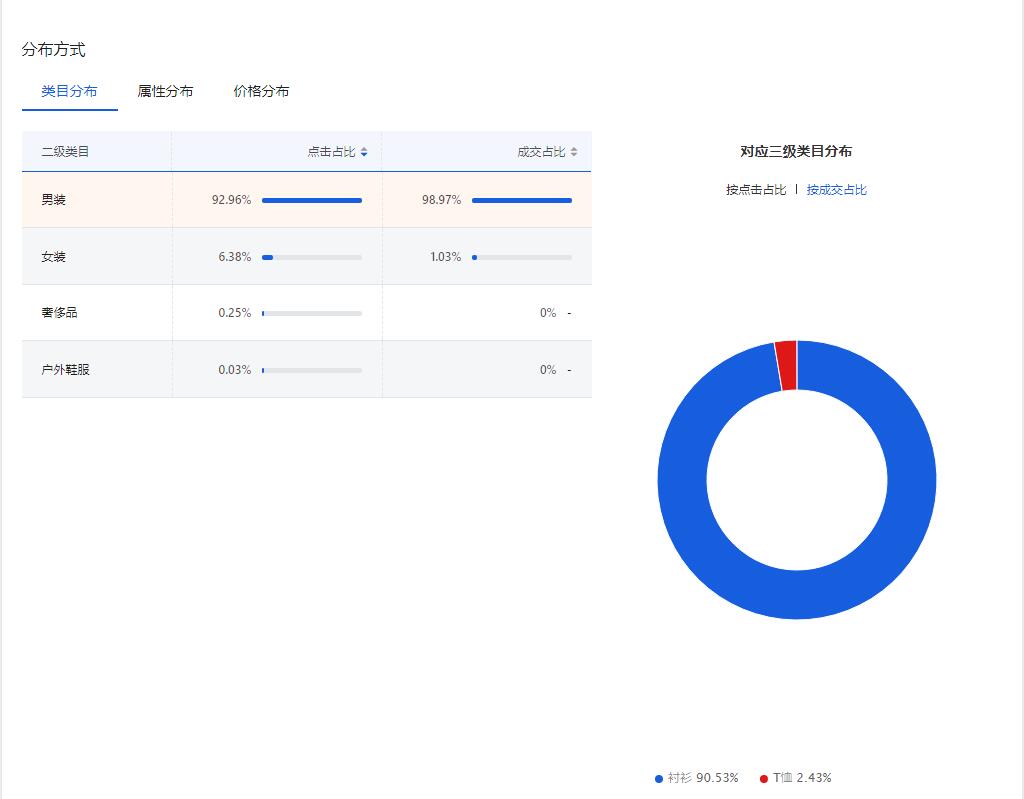
Task: Sort by 点击占比 column arrows
Action: tap(364, 152)
